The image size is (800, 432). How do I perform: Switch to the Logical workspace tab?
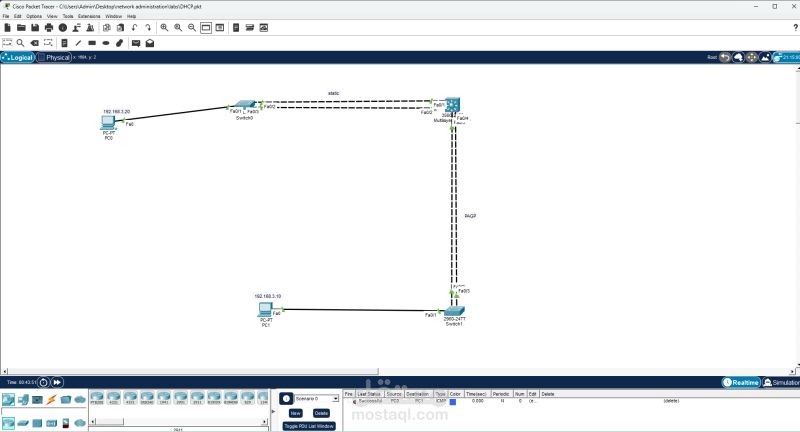17,57
